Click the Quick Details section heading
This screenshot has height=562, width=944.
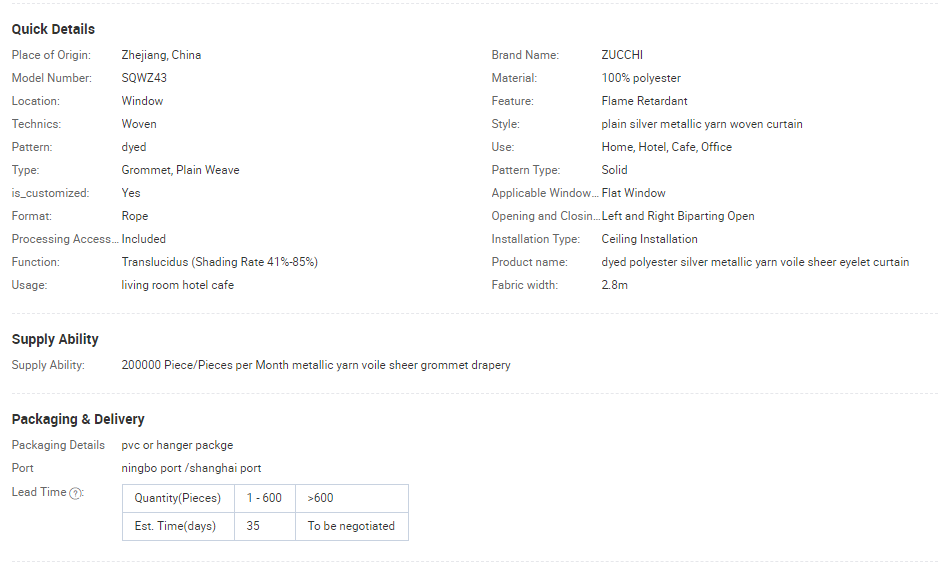click(53, 29)
